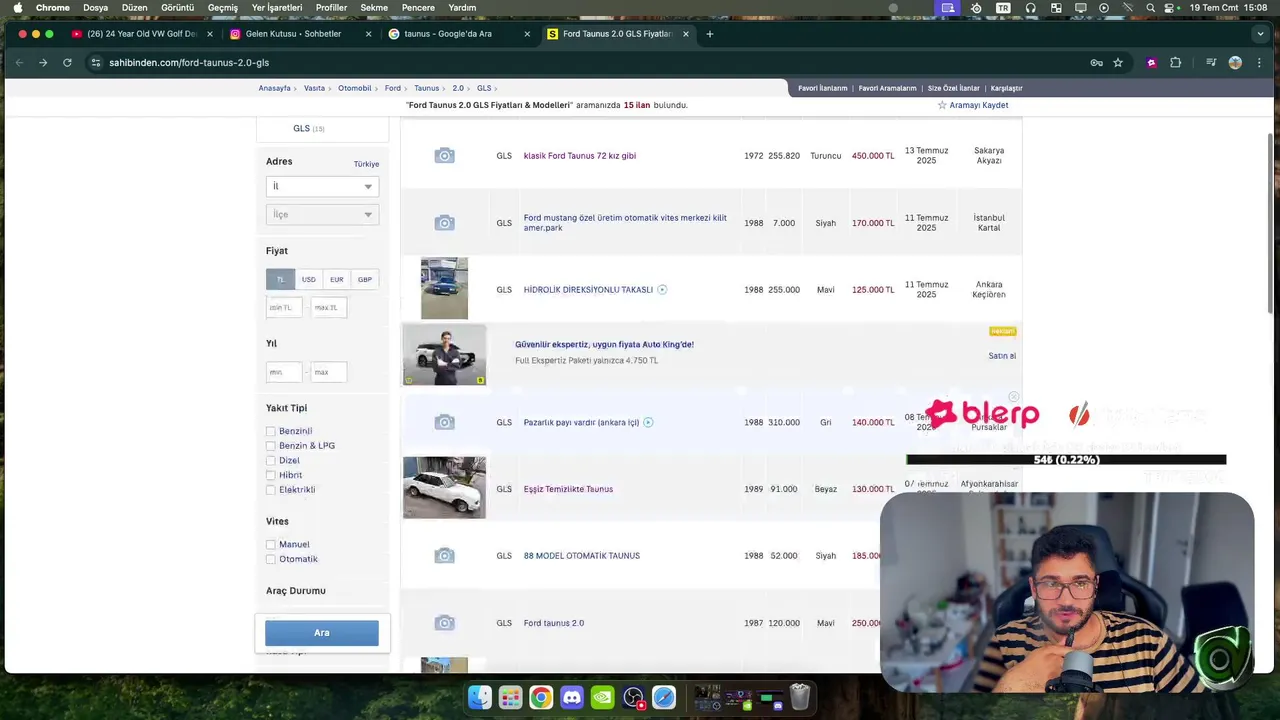Image resolution: width=1280 pixels, height=720 pixels.
Task: Open the Karşılaştır link
Action: [1006, 88]
